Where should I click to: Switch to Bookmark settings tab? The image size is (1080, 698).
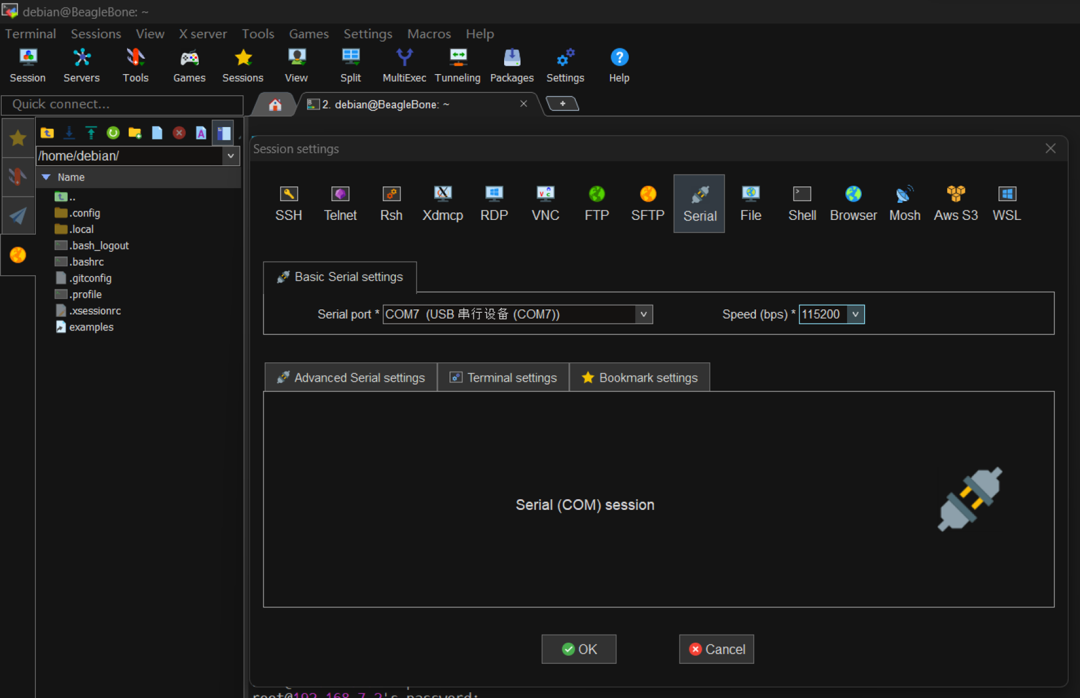[640, 378]
